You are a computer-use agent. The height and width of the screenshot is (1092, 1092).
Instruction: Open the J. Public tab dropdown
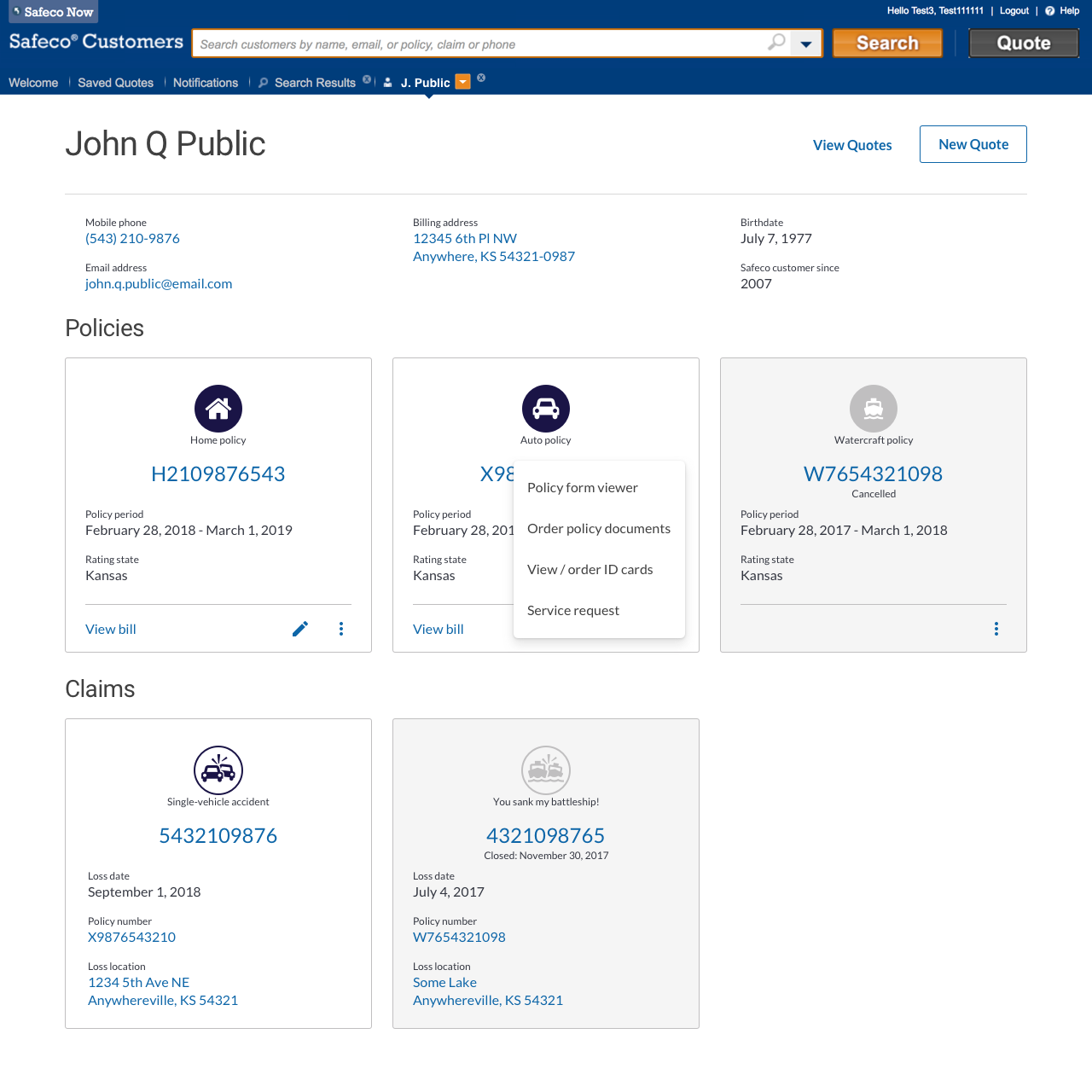coord(462,82)
